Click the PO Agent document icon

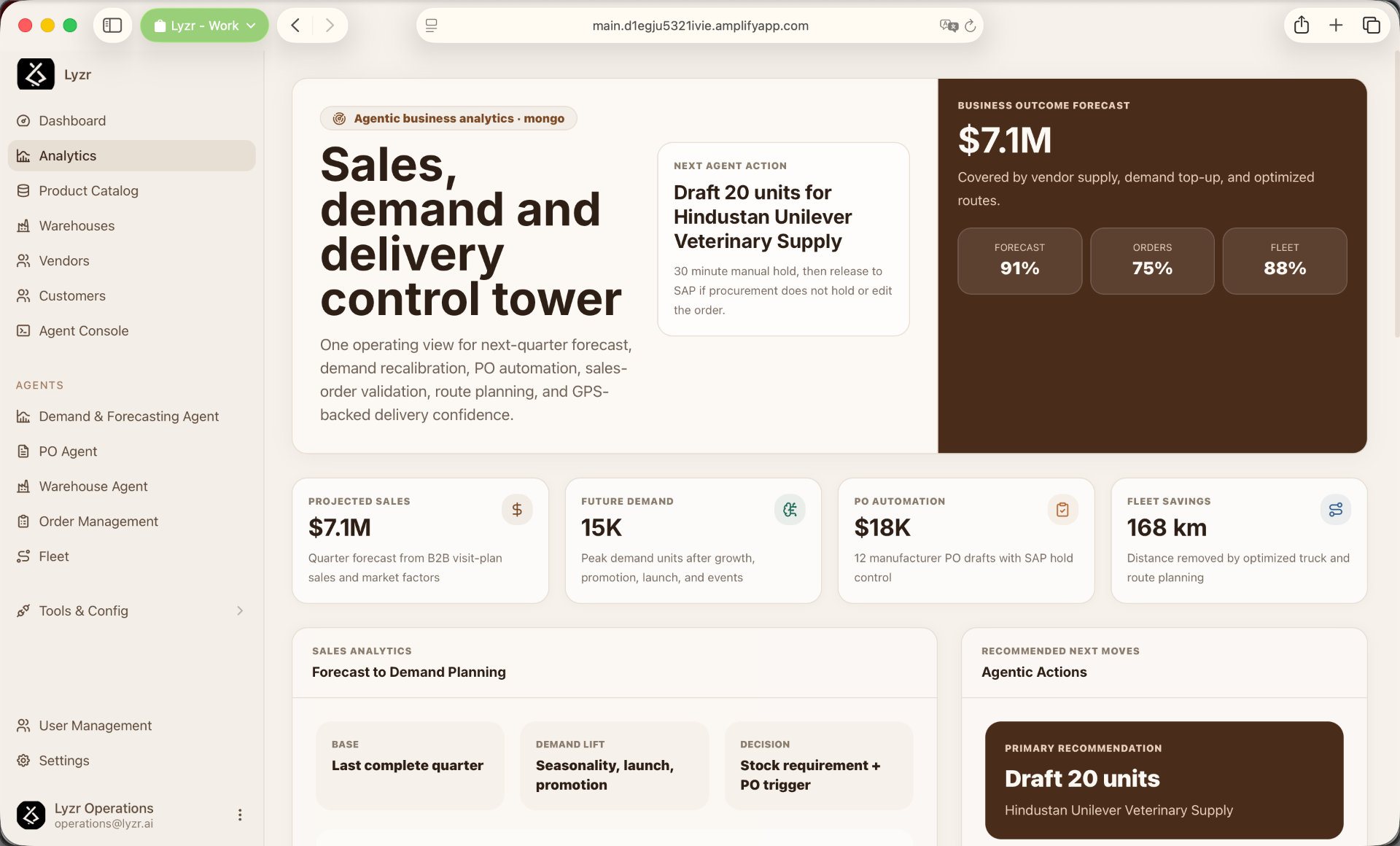tap(23, 451)
